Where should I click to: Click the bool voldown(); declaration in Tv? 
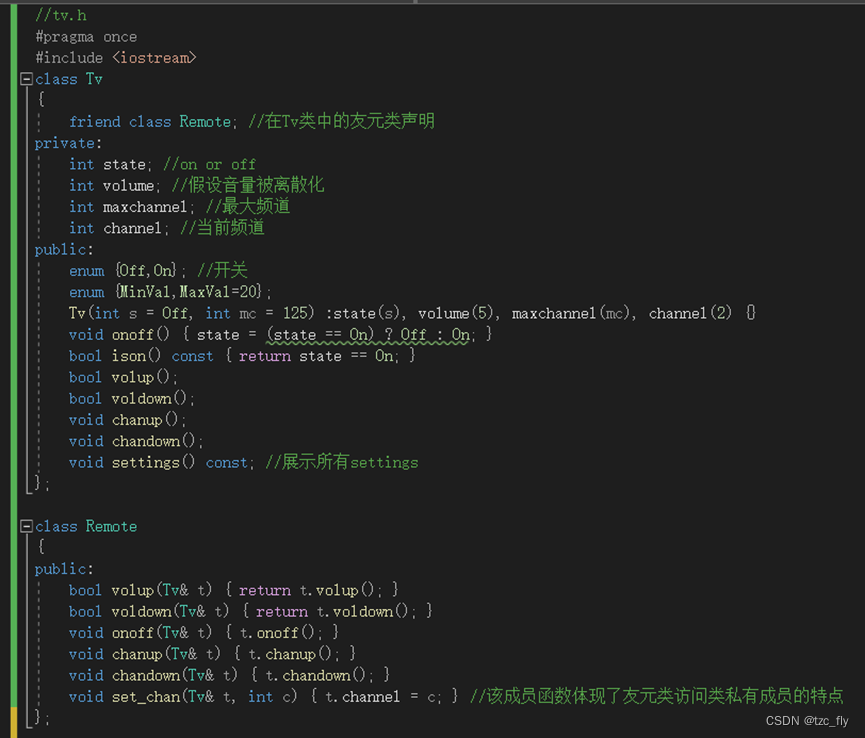[132, 398]
